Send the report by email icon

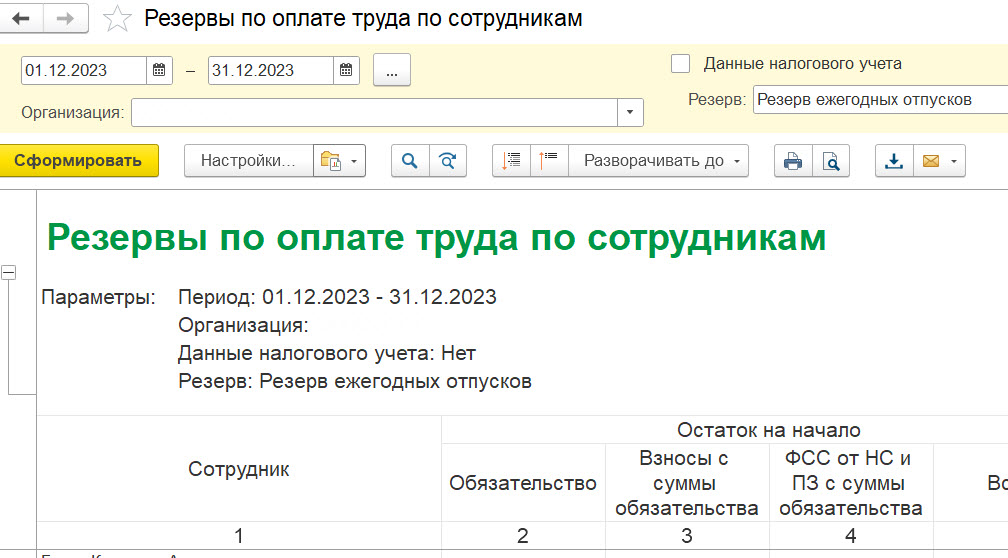click(939, 160)
